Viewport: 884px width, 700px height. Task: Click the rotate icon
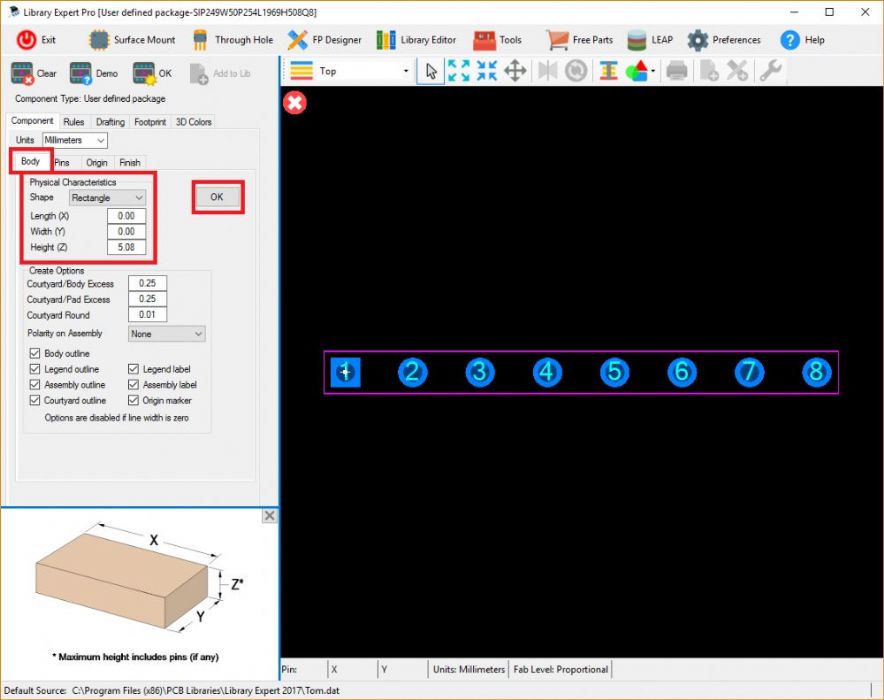(576, 71)
